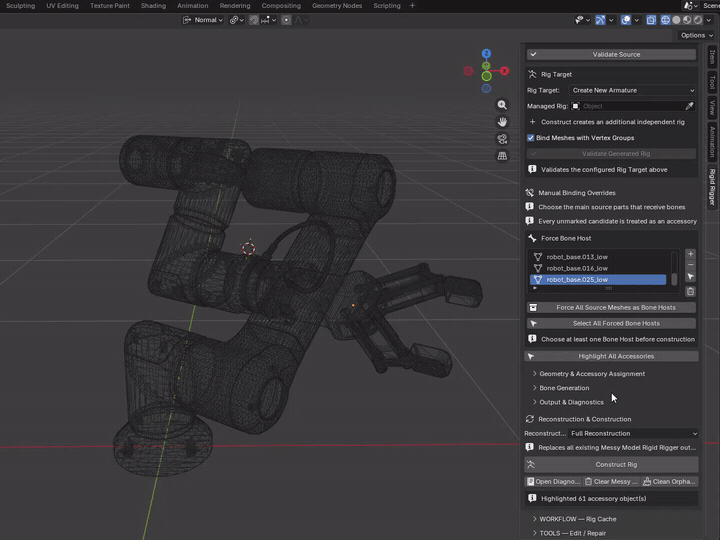
Task: Click the pivot point link icon
Action: (234, 20)
